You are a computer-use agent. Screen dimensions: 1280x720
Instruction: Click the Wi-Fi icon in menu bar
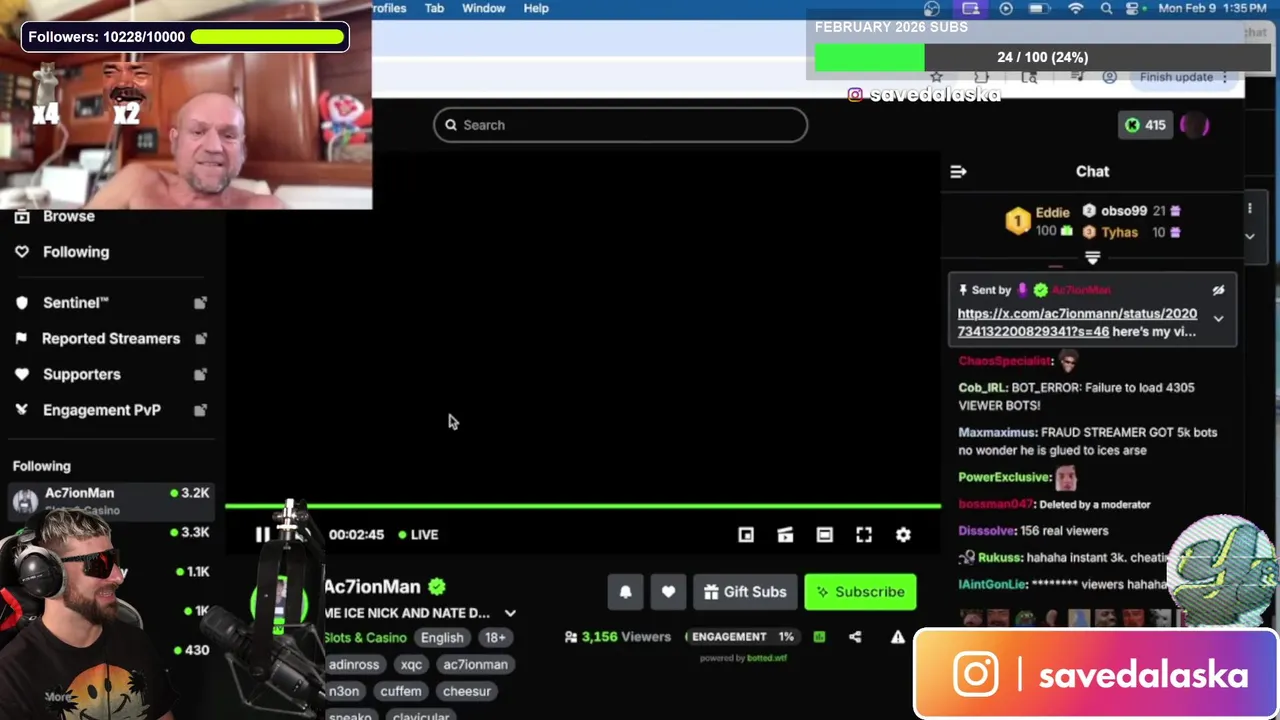tap(1076, 8)
